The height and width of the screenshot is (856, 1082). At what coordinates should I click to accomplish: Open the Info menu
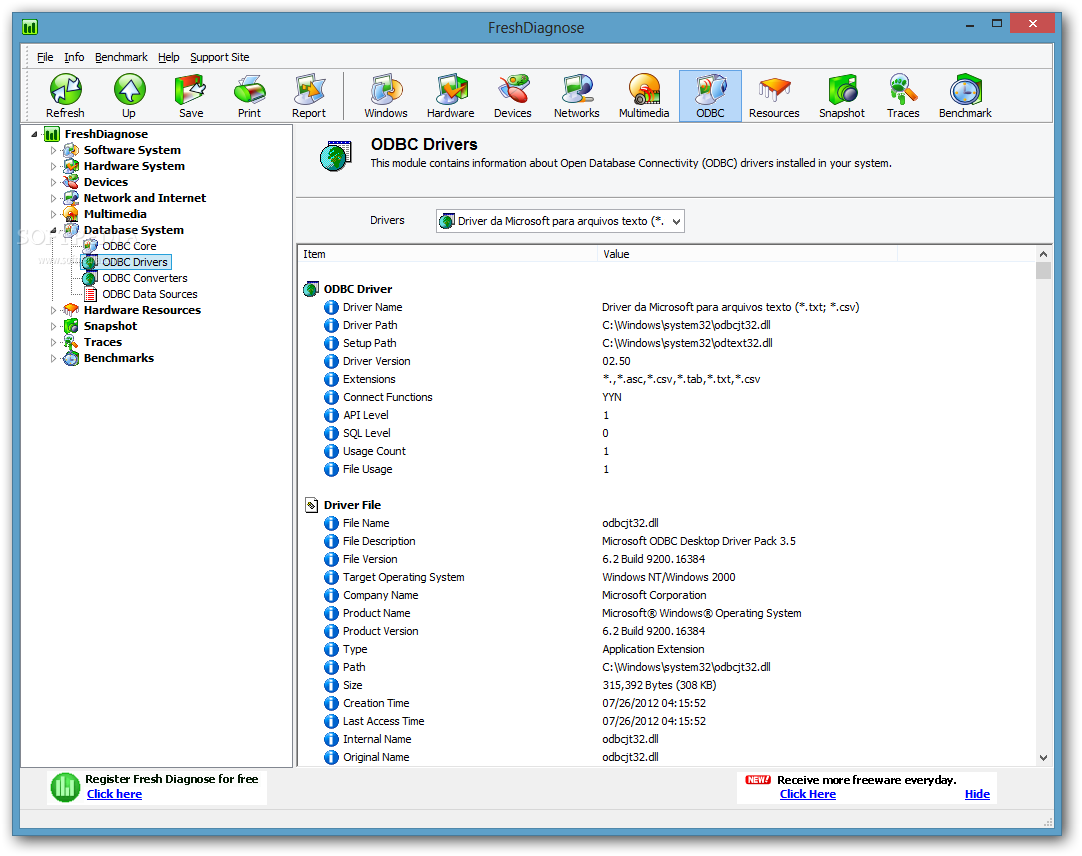tap(74, 57)
